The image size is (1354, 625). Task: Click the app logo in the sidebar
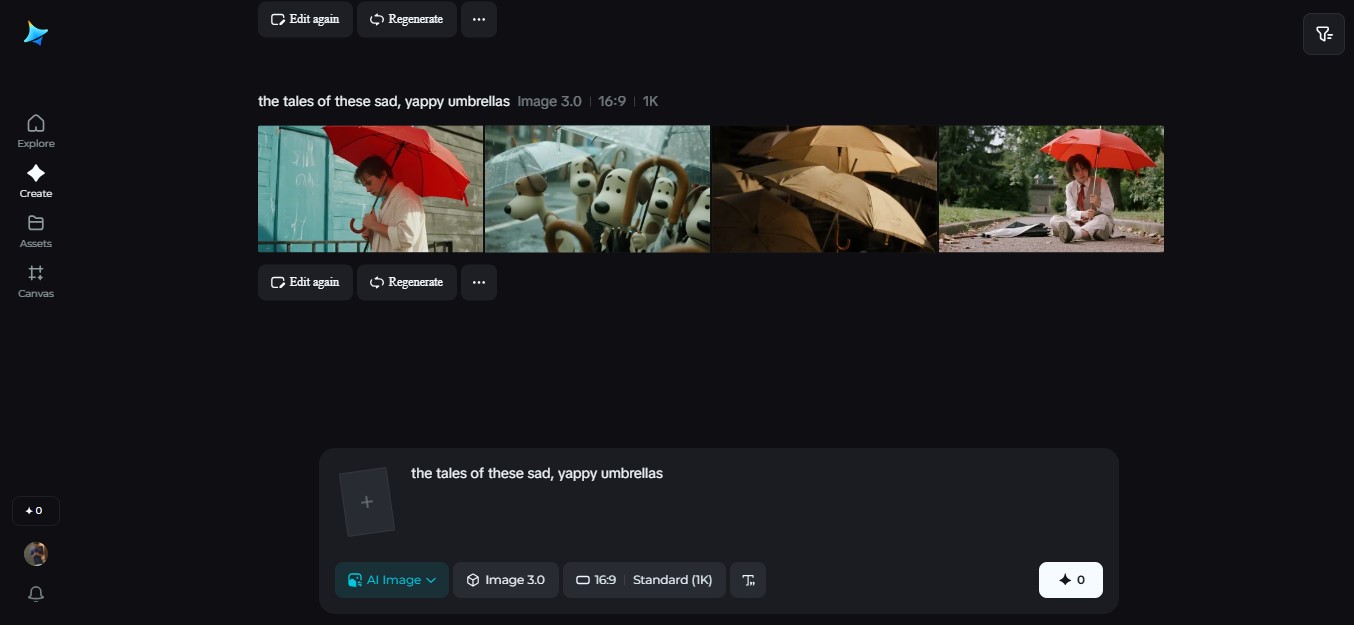[x=36, y=34]
